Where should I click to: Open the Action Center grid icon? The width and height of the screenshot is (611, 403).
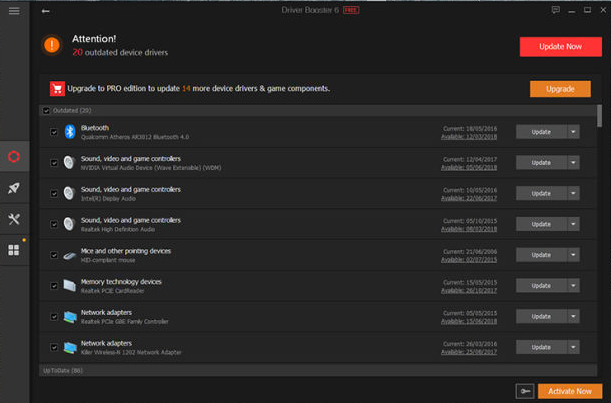(x=14, y=250)
